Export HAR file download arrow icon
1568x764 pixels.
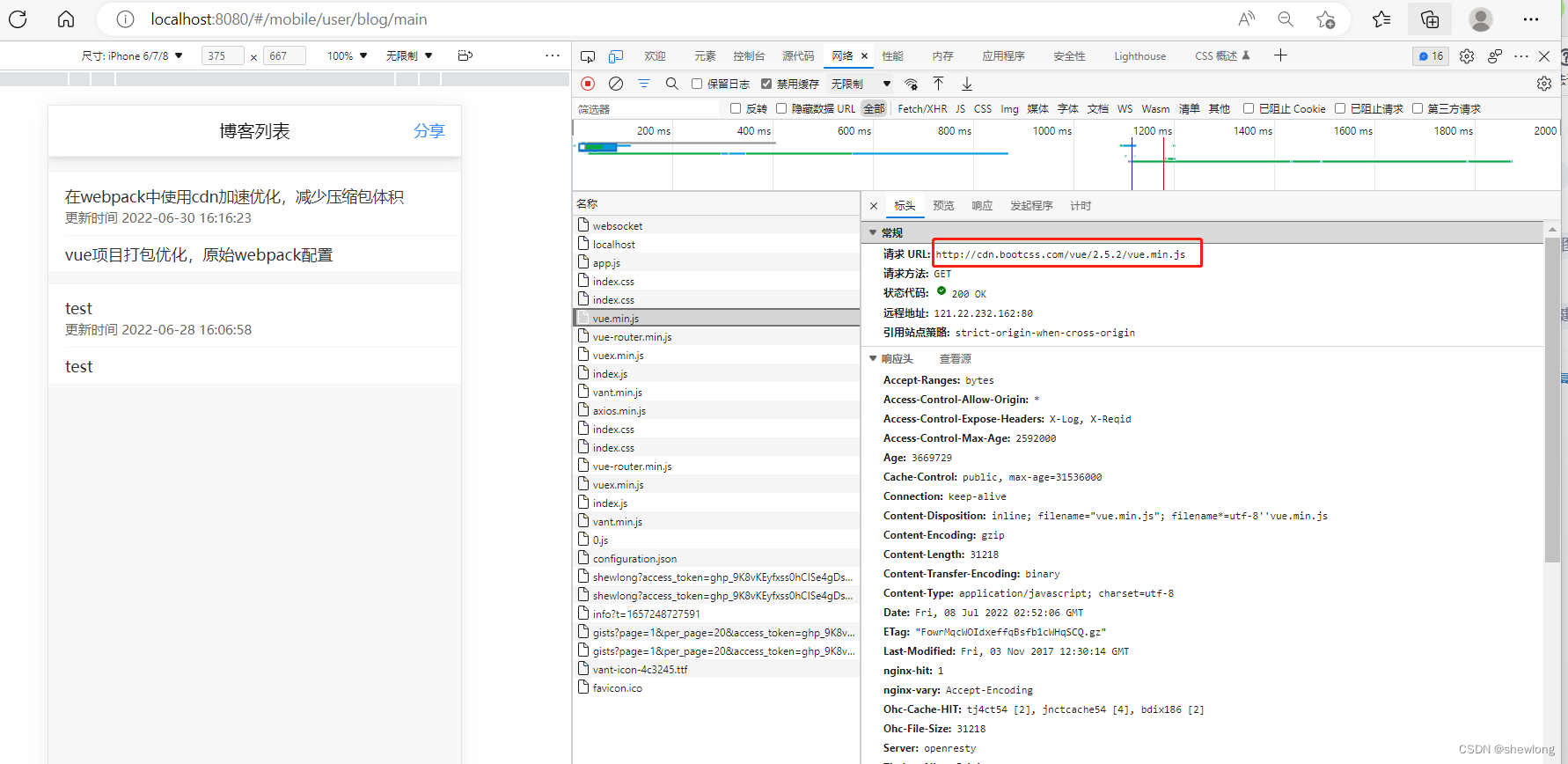[967, 84]
